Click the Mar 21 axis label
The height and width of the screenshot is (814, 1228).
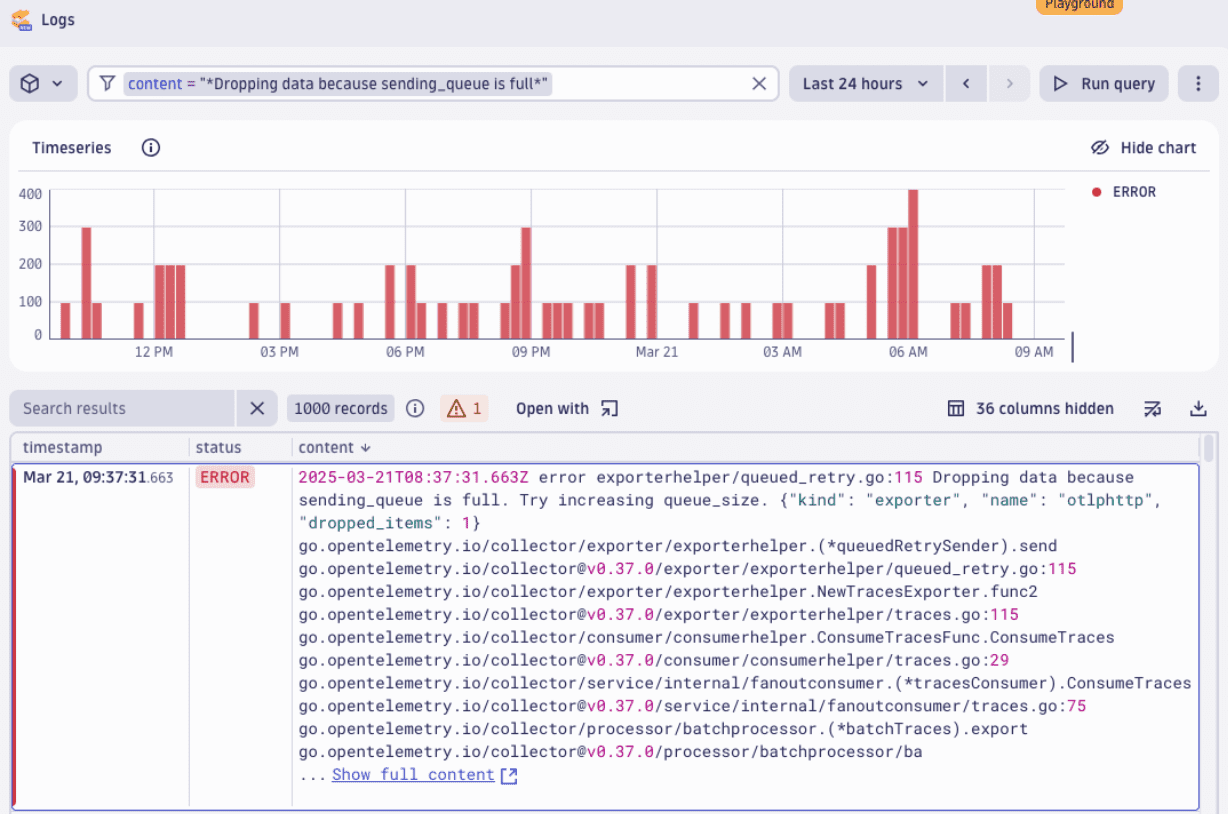(x=657, y=352)
